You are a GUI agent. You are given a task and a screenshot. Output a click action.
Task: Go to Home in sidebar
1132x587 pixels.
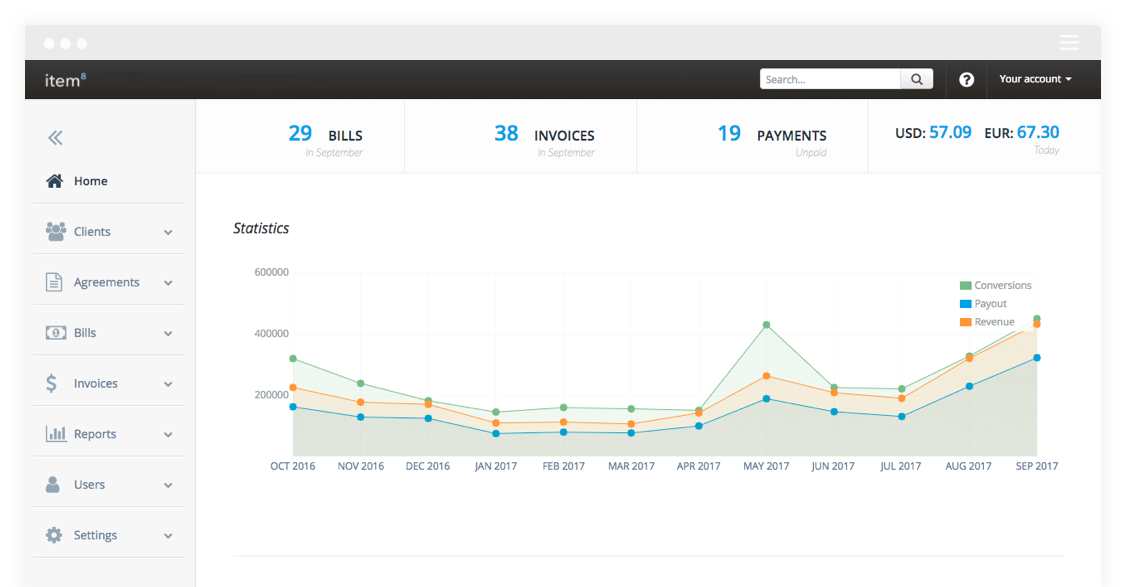pyautogui.click(x=91, y=181)
